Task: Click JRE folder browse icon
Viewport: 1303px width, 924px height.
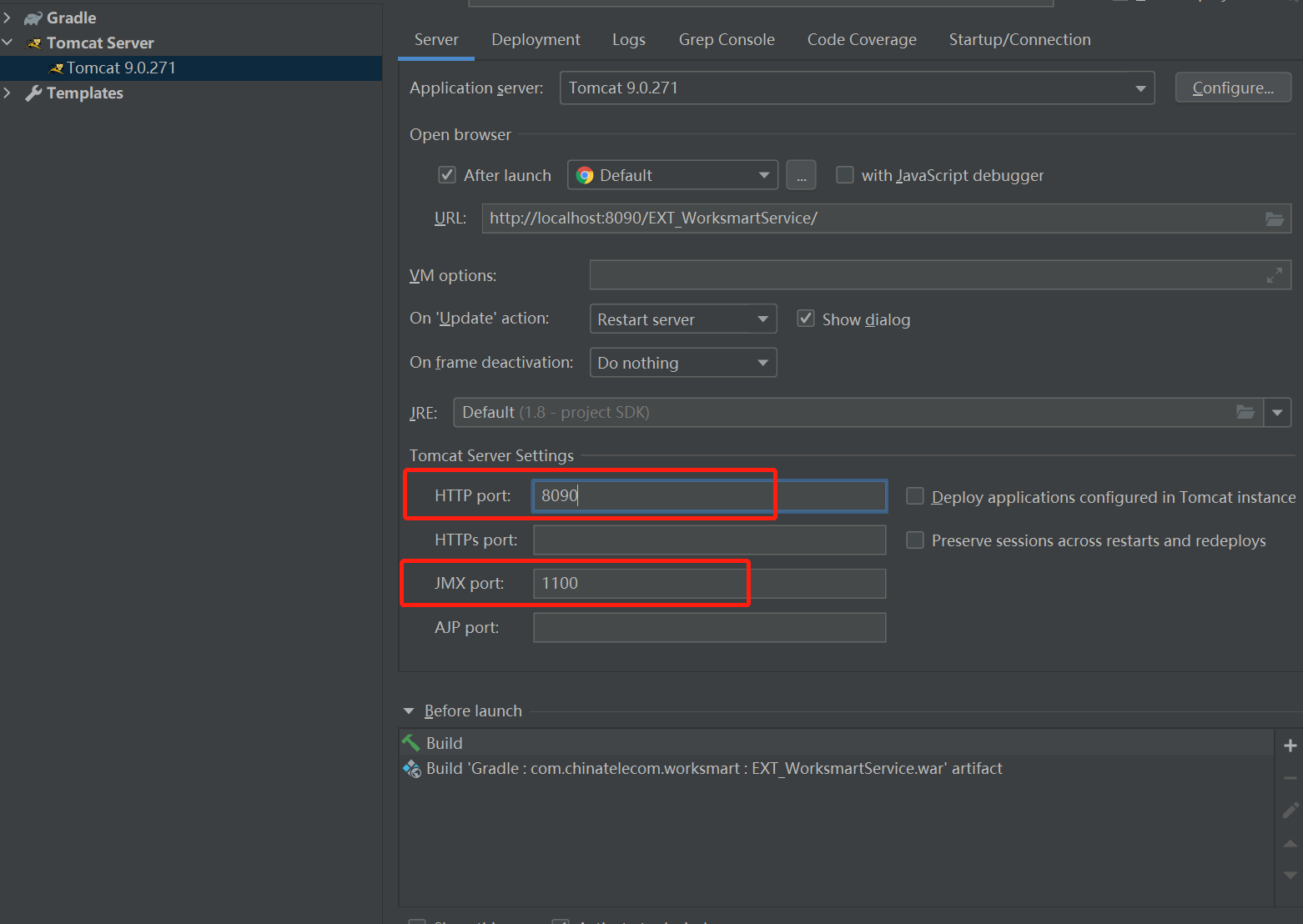Action: [x=1245, y=412]
